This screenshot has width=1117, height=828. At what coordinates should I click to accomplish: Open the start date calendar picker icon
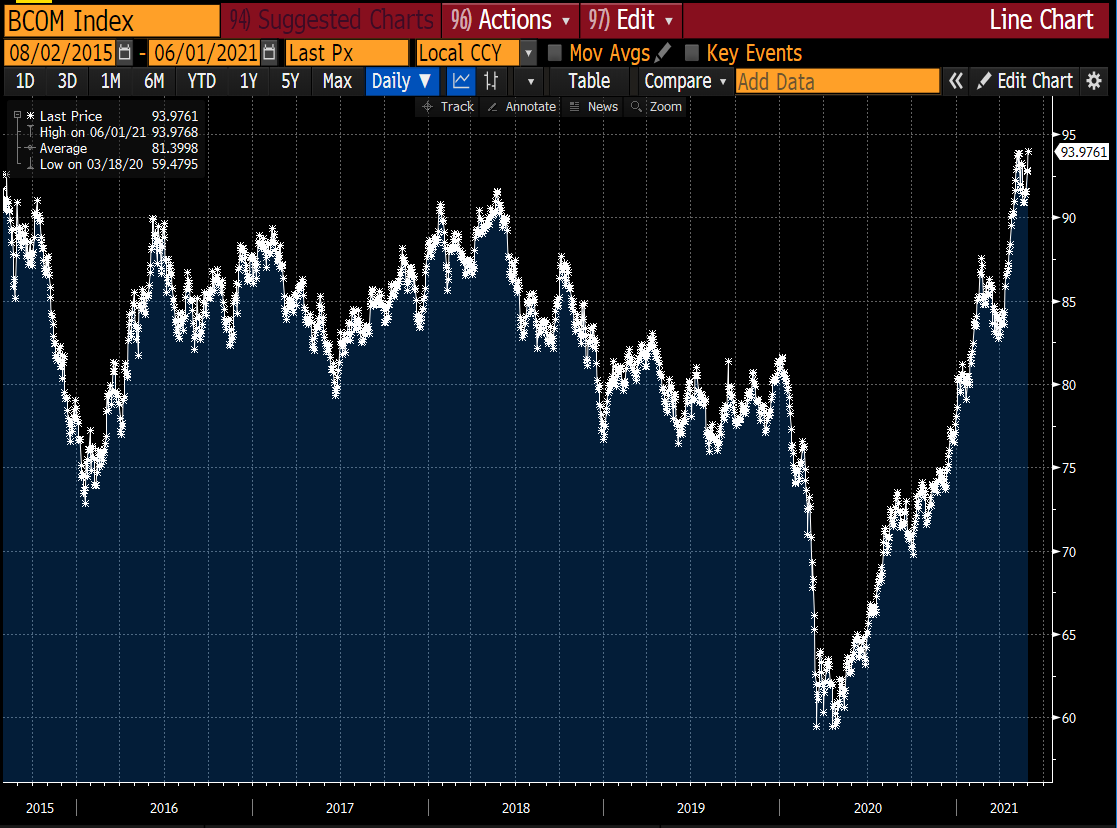125,53
